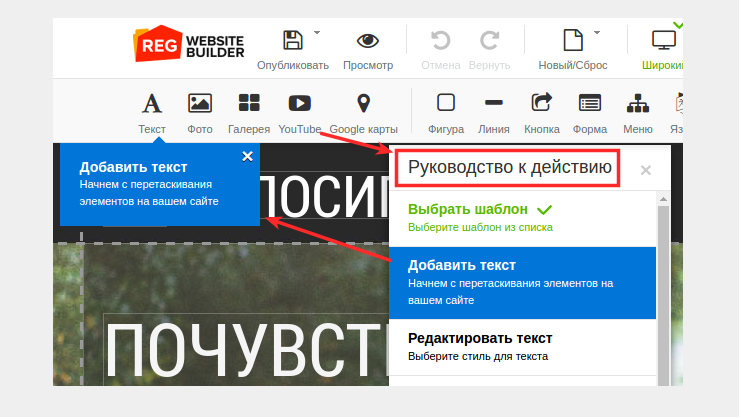This screenshot has height=419, width=741.
Task: Click the guide panel scrollbar up arrow
Action: pos(663,199)
